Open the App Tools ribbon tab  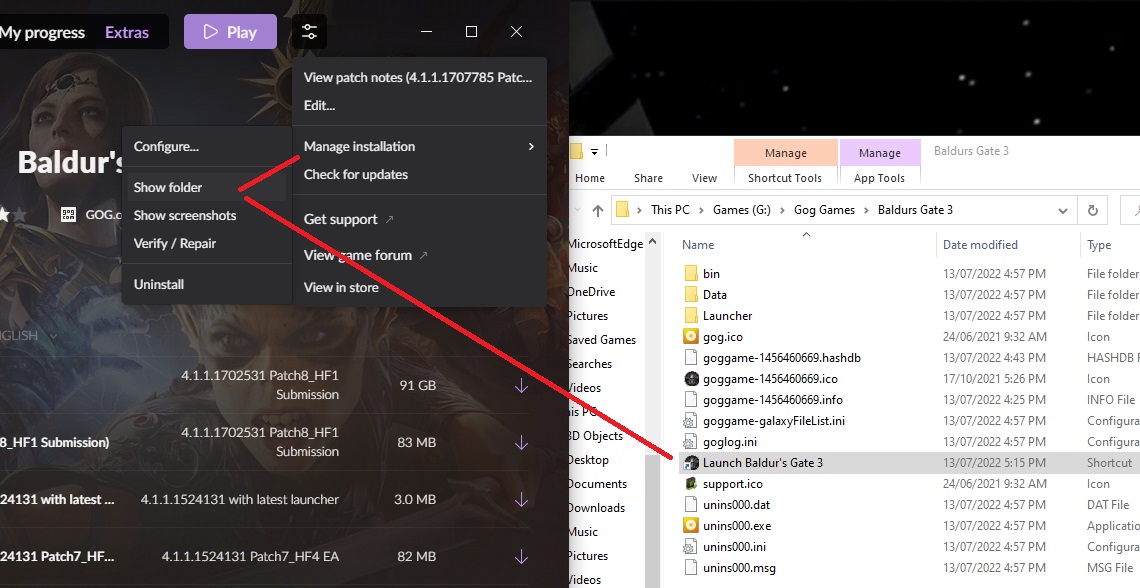pyautogui.click(x=880, y=178)
